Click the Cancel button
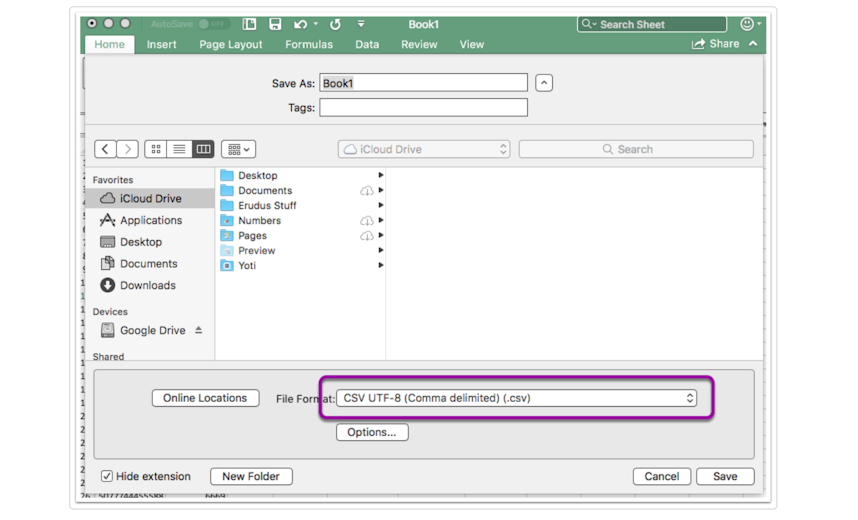This screenshot has width=858, height=520. click(x=662, y=476)
